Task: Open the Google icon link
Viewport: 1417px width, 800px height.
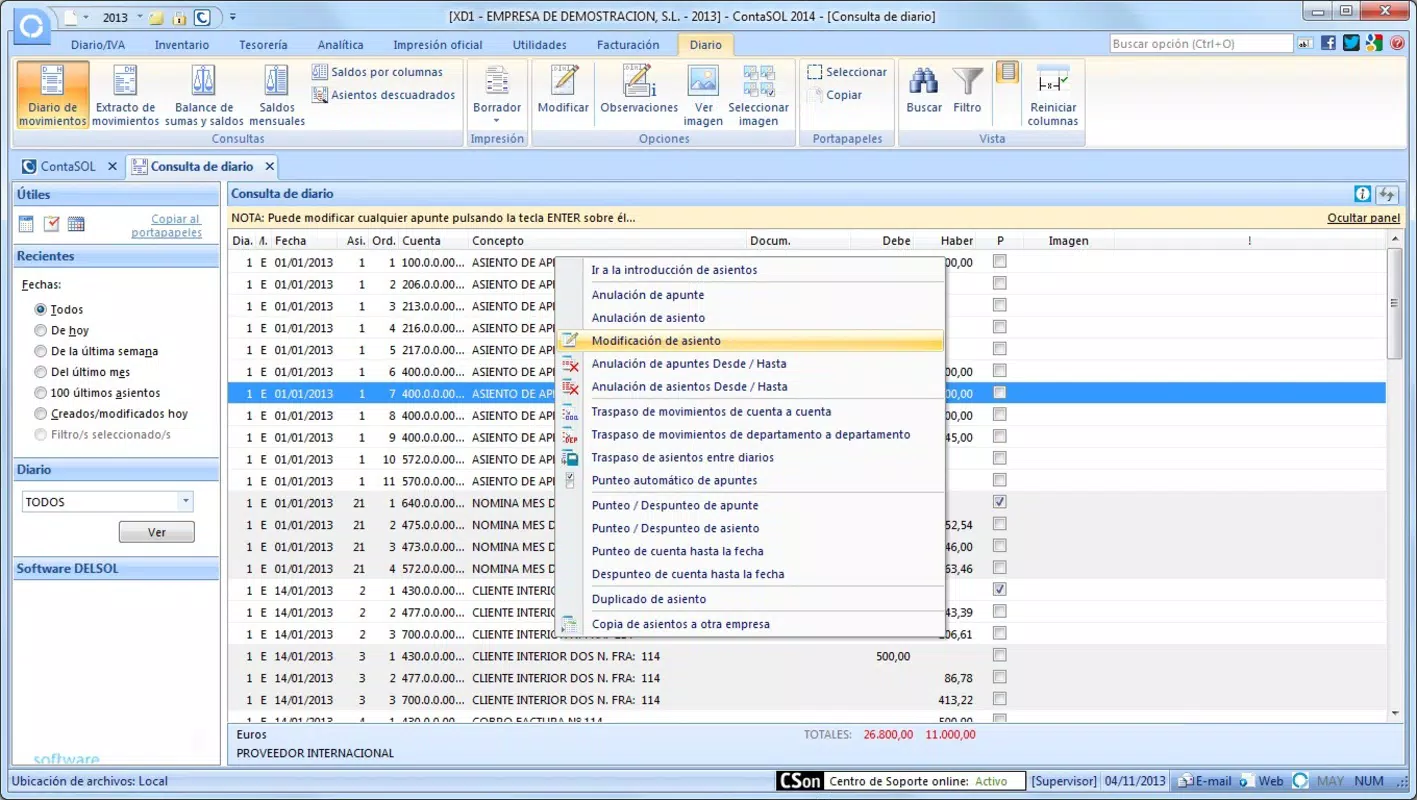Action: pos(1374,43)
